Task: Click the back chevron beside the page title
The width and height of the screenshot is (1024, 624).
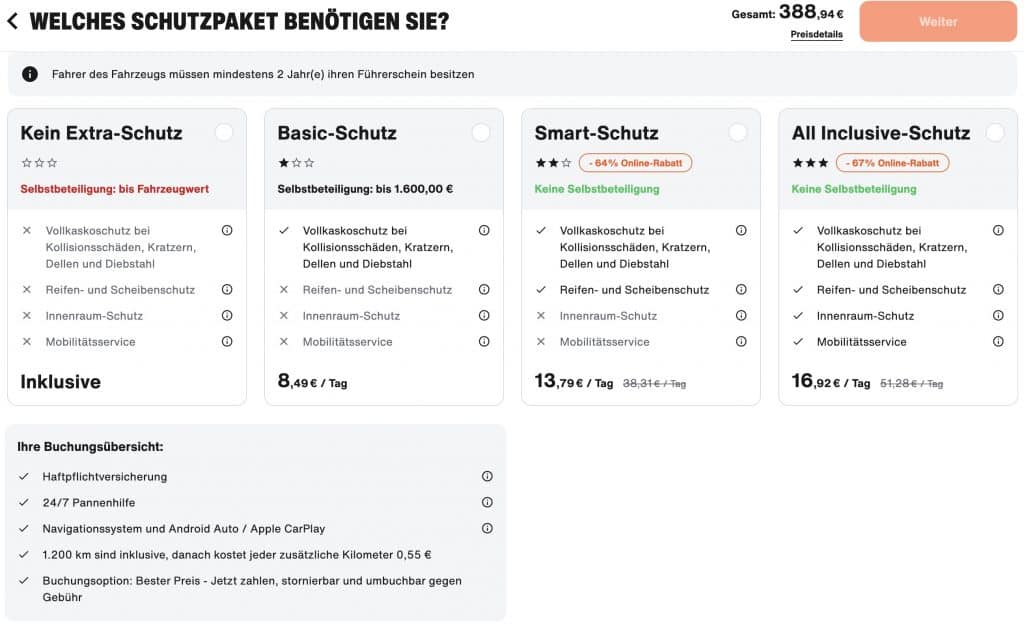Action: [12, 19]
